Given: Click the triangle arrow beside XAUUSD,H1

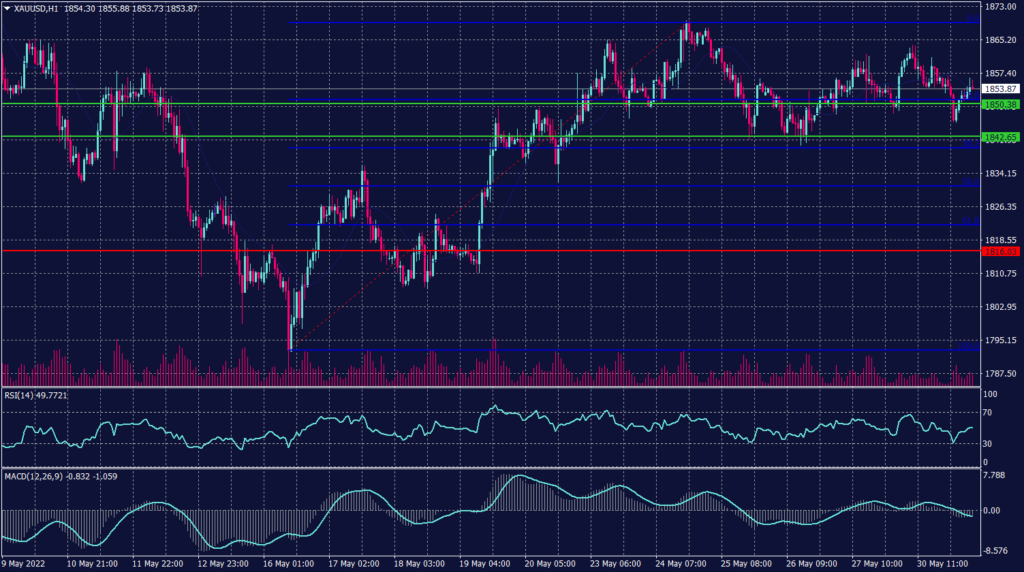Looking at the screenshot, I should pyautogui.click(x=5, y=7).
